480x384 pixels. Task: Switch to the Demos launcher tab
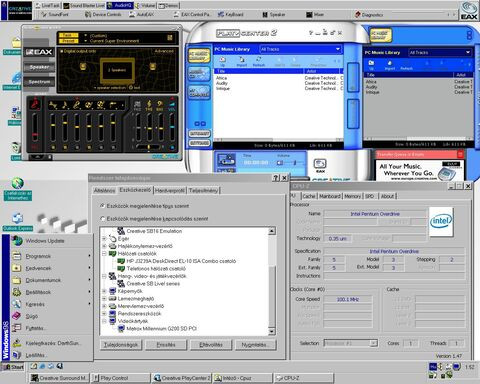168,5
